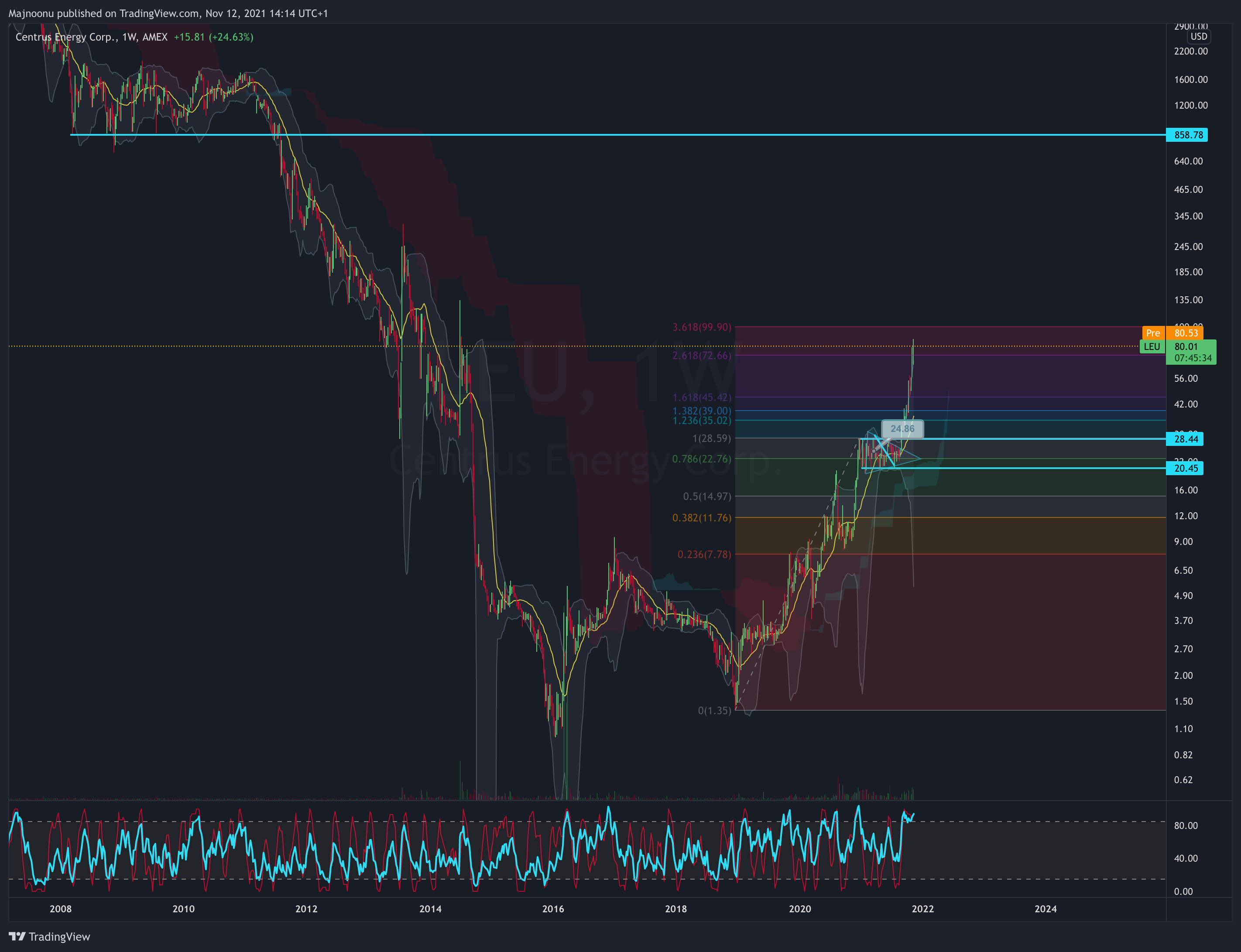
Task: Click the 1600.00 price scale label
Action: (1190, 79)
